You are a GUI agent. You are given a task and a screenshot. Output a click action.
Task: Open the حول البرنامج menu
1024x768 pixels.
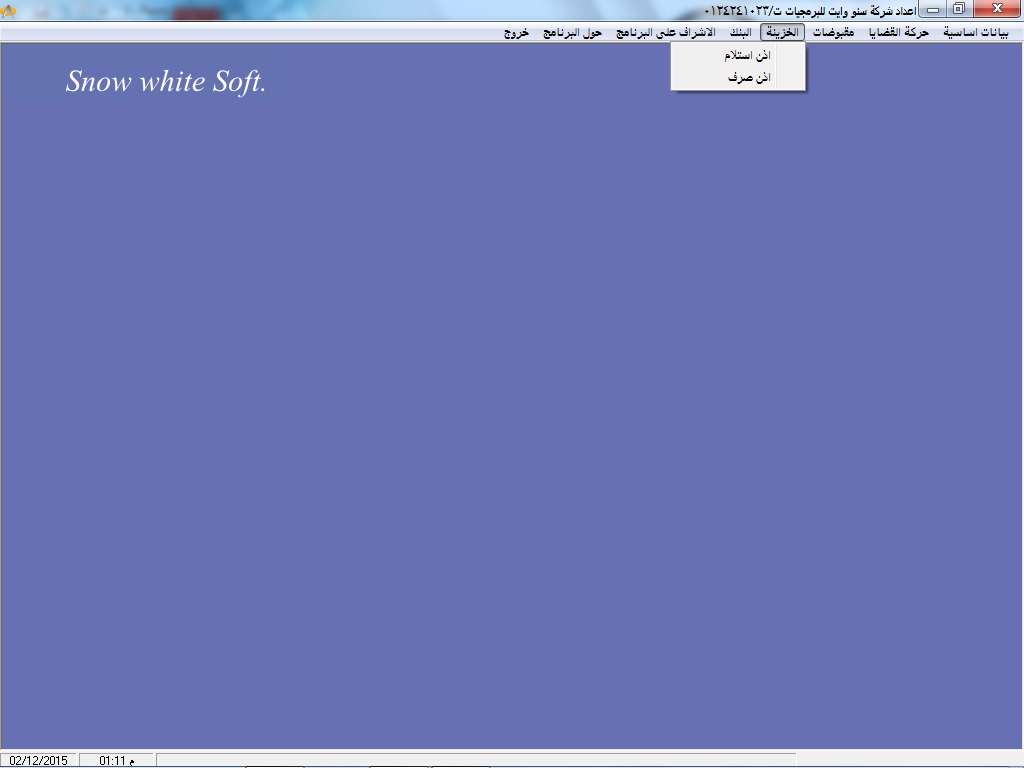coord(572,32)
